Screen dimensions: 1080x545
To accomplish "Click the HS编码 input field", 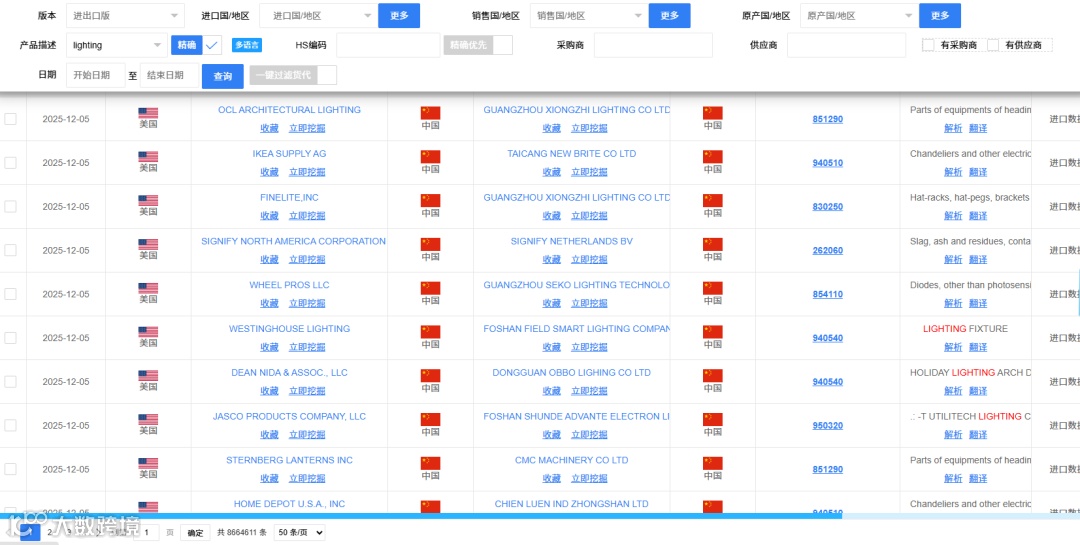I will click(x=388, y=45).
